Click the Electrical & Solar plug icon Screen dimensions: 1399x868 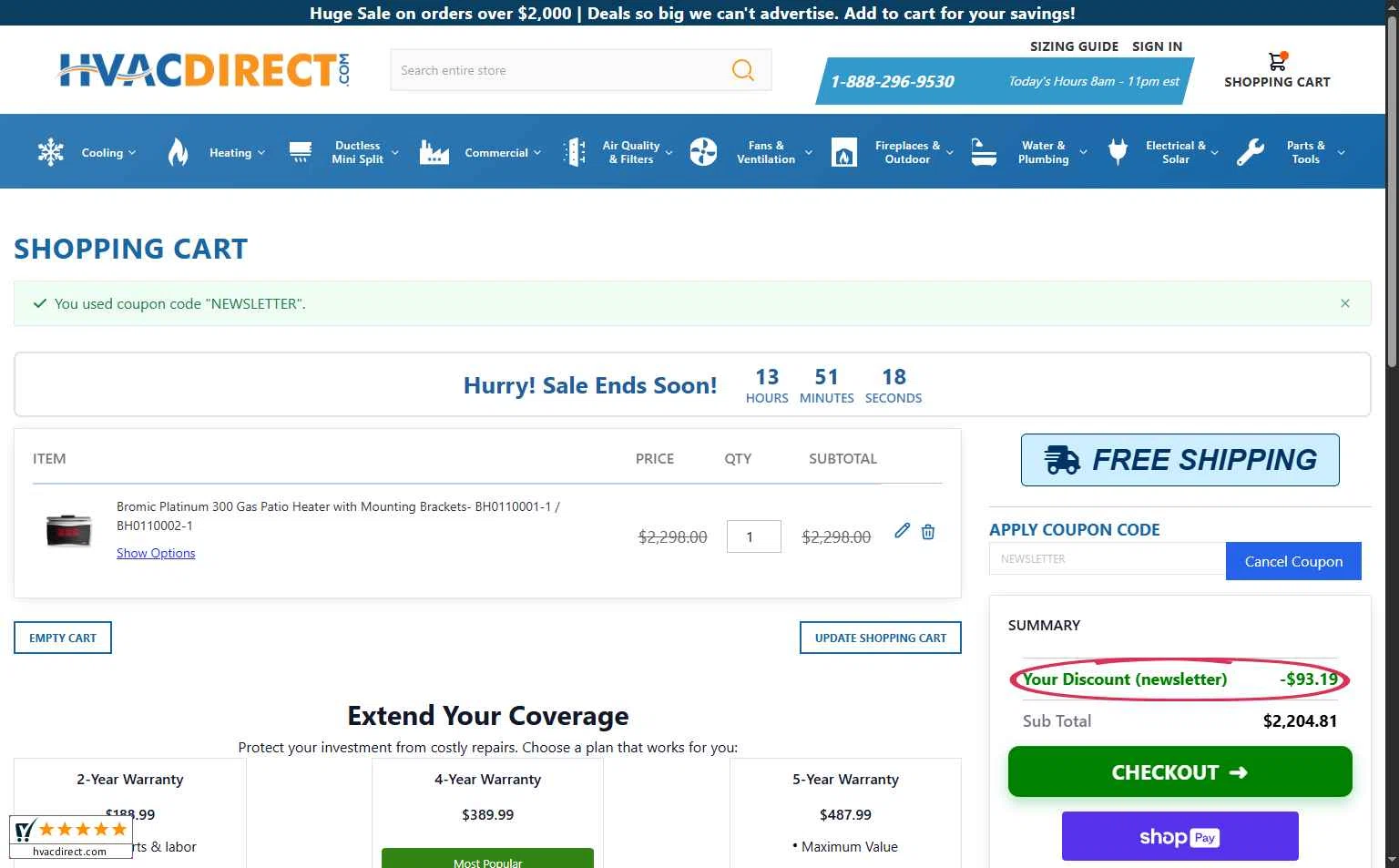(1118, 152)
